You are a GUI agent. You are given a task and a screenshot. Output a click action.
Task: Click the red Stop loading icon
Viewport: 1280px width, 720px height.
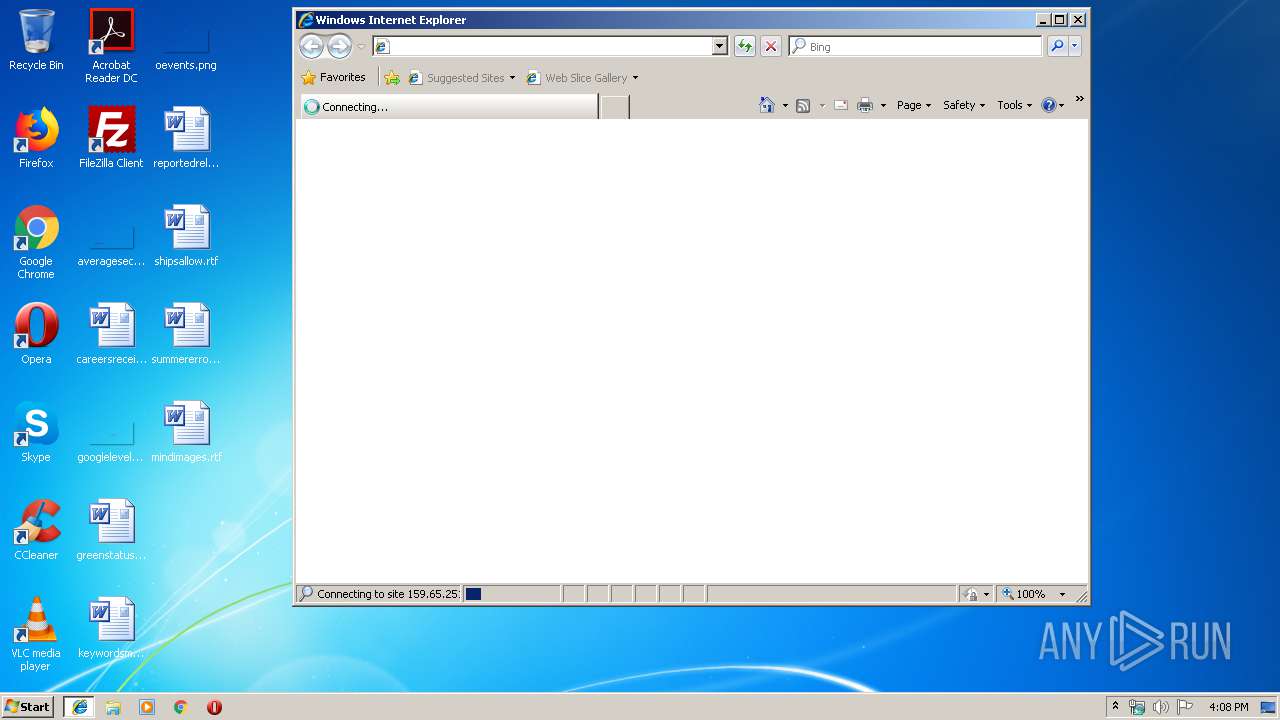pos(770,46)
